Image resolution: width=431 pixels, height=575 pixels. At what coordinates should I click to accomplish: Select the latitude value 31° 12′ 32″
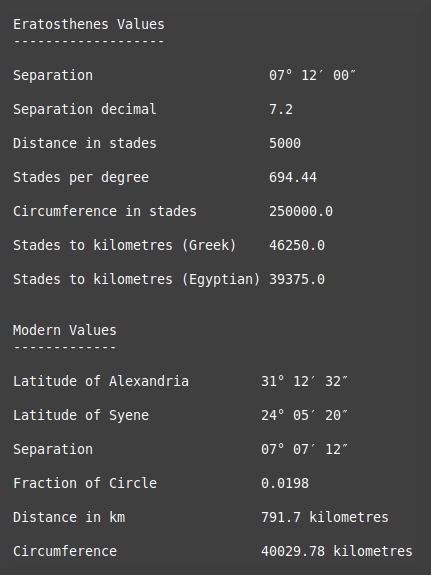pos(304,381)
